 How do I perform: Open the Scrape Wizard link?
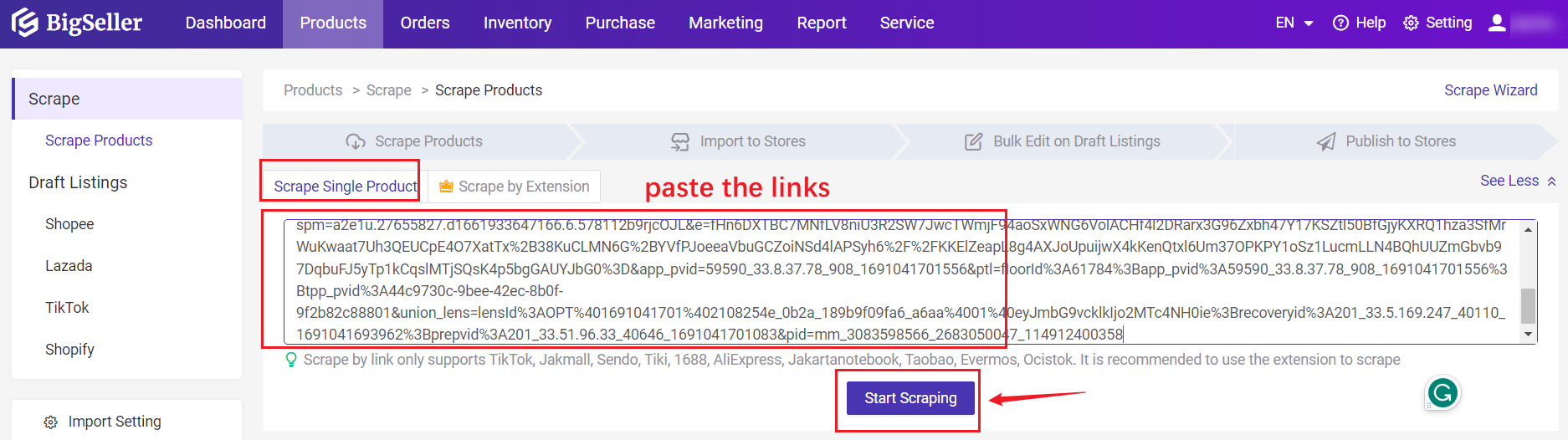click(1490, 90)
